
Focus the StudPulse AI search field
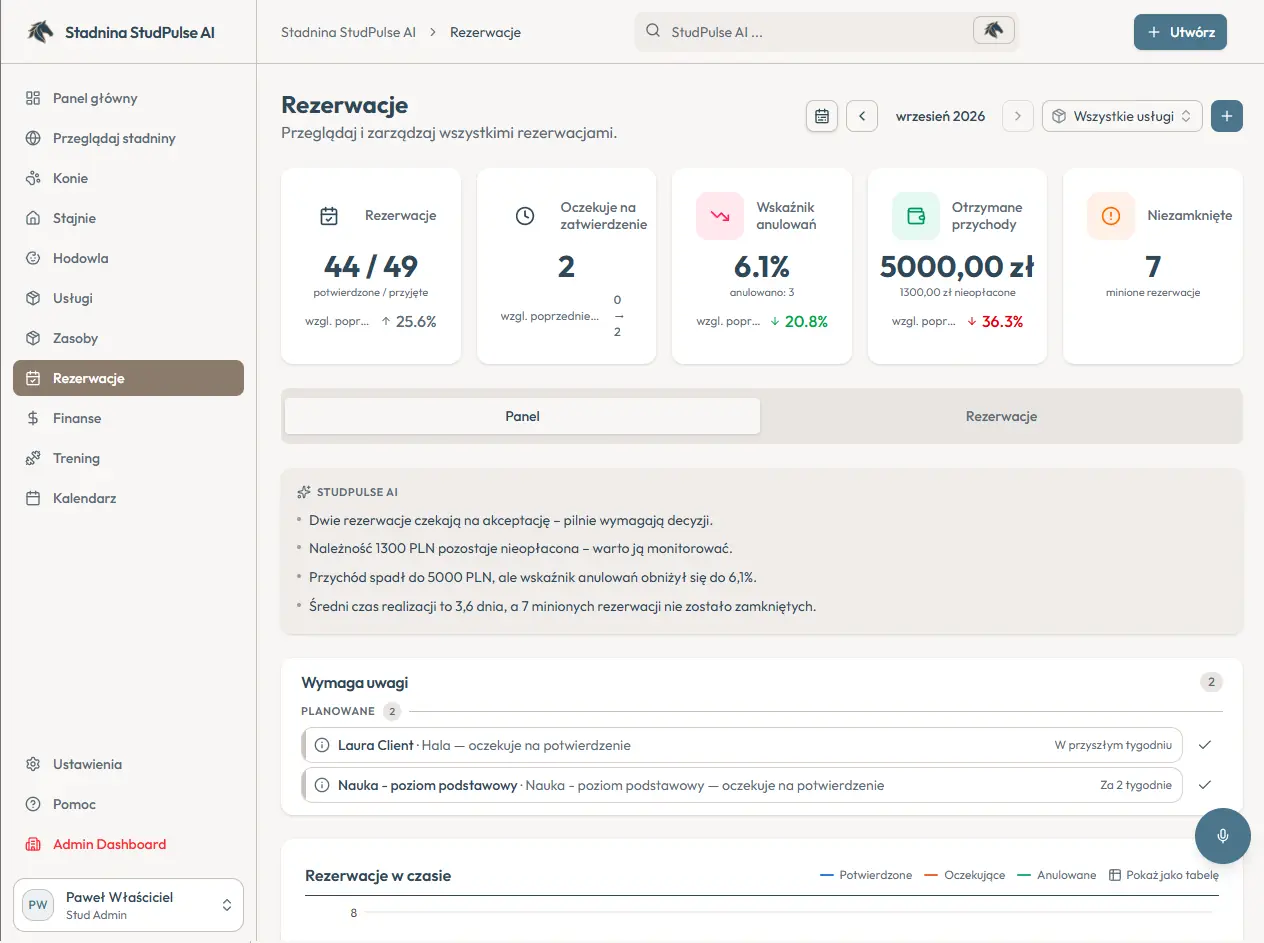[827, 31]
